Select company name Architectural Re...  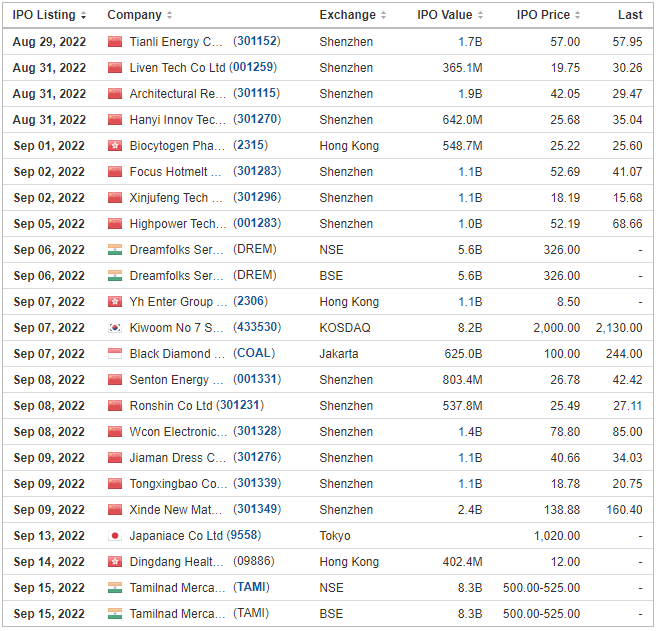[x=178, y=94]
